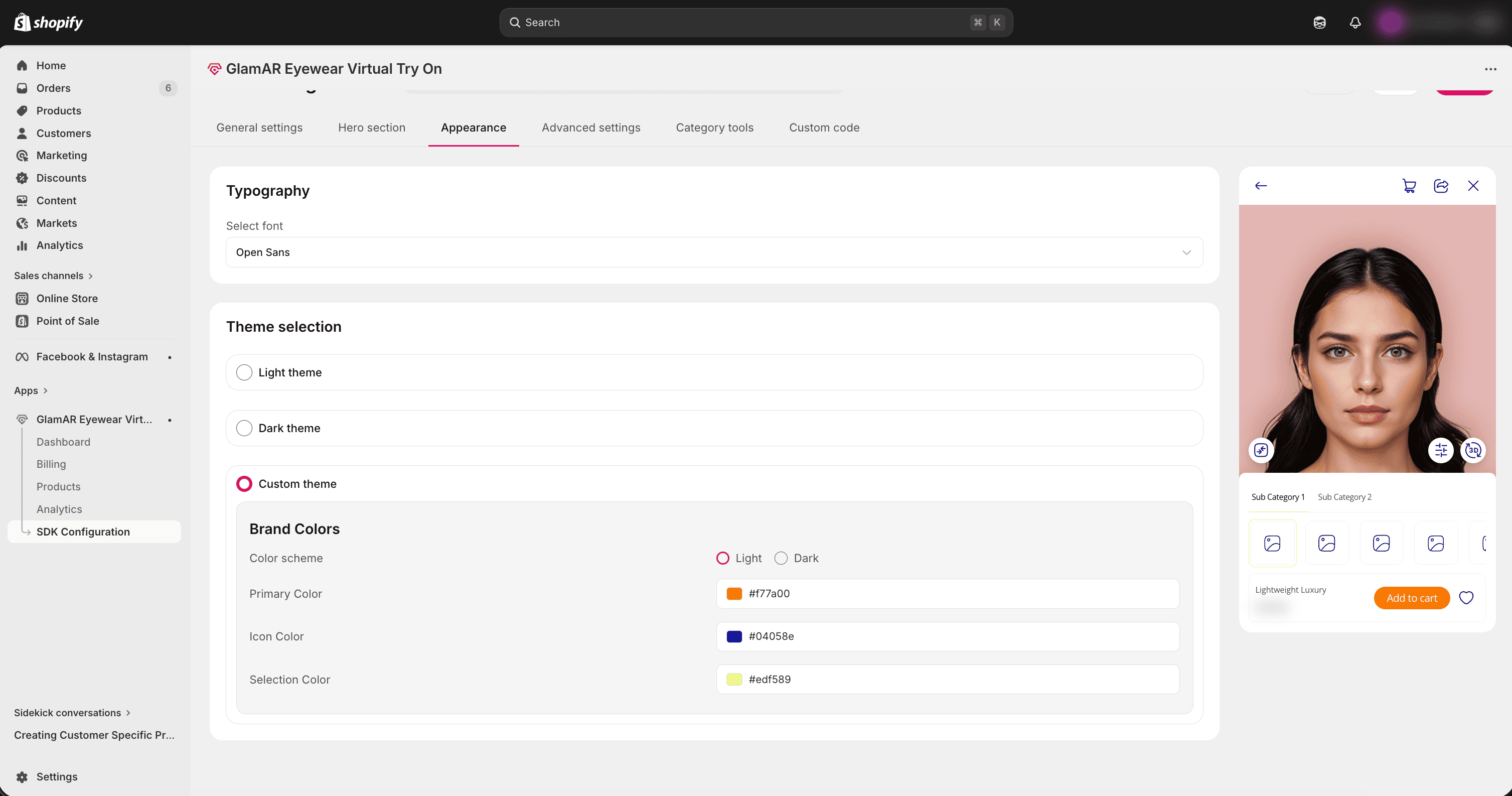
Task: Open the adjustment sliders icon on preview
Action: (1440, 450)
